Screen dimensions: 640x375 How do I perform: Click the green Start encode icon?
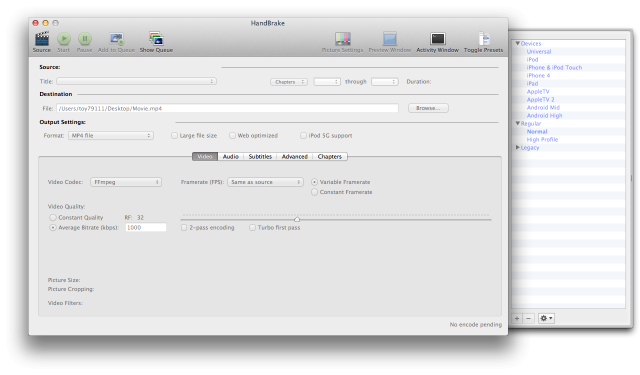[x=64, y=39]
